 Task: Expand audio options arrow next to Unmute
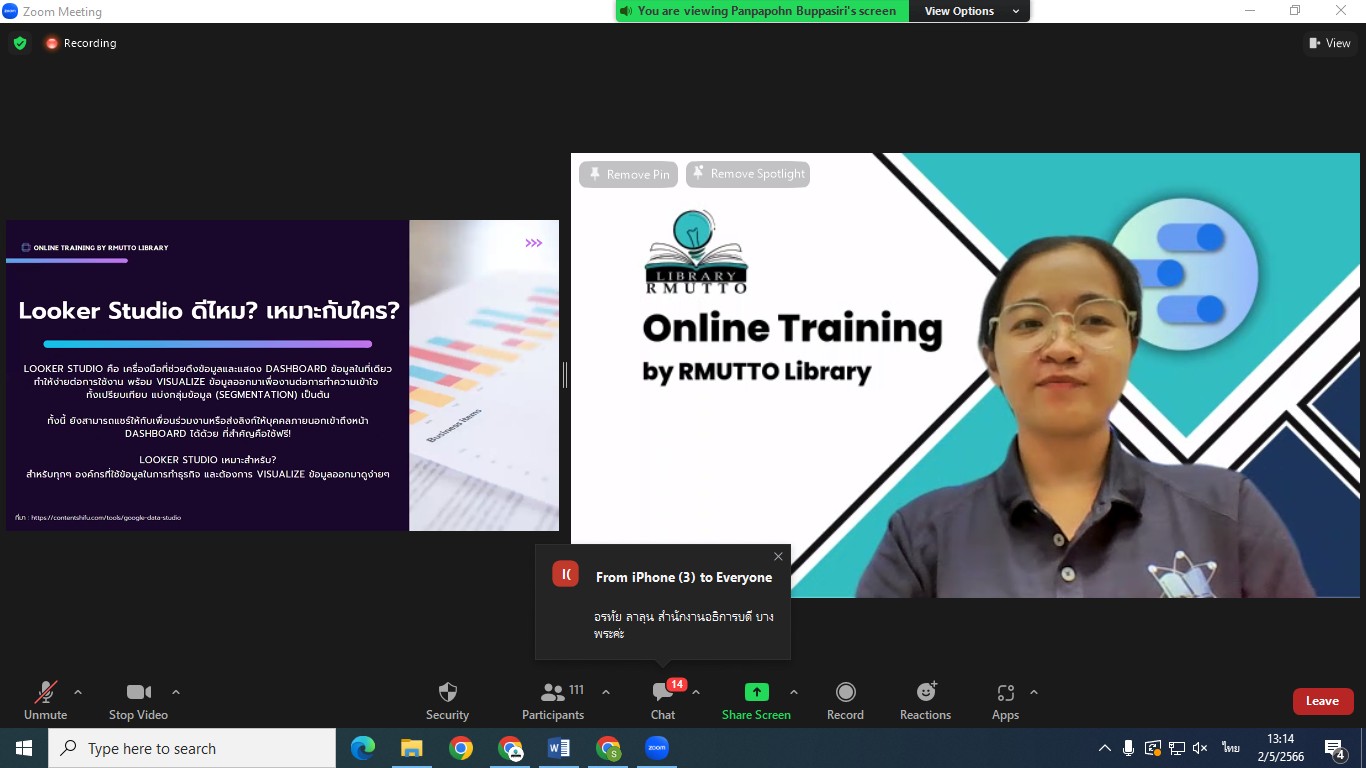coord(78,692)
